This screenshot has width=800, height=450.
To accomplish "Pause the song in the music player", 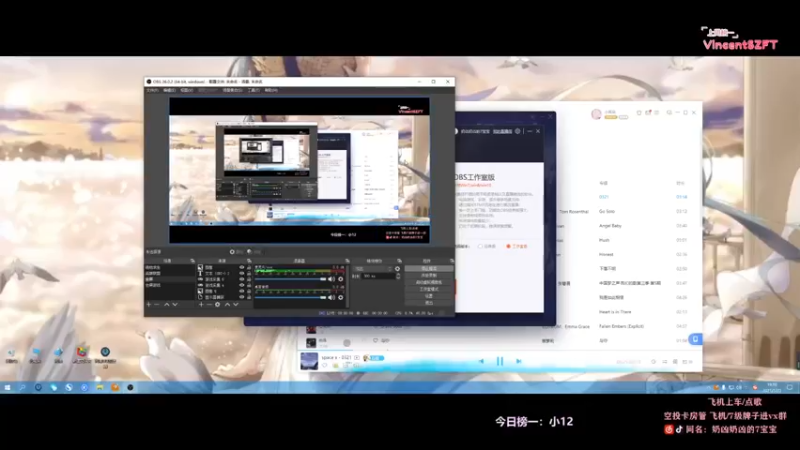I will click(x=499, y=361).
